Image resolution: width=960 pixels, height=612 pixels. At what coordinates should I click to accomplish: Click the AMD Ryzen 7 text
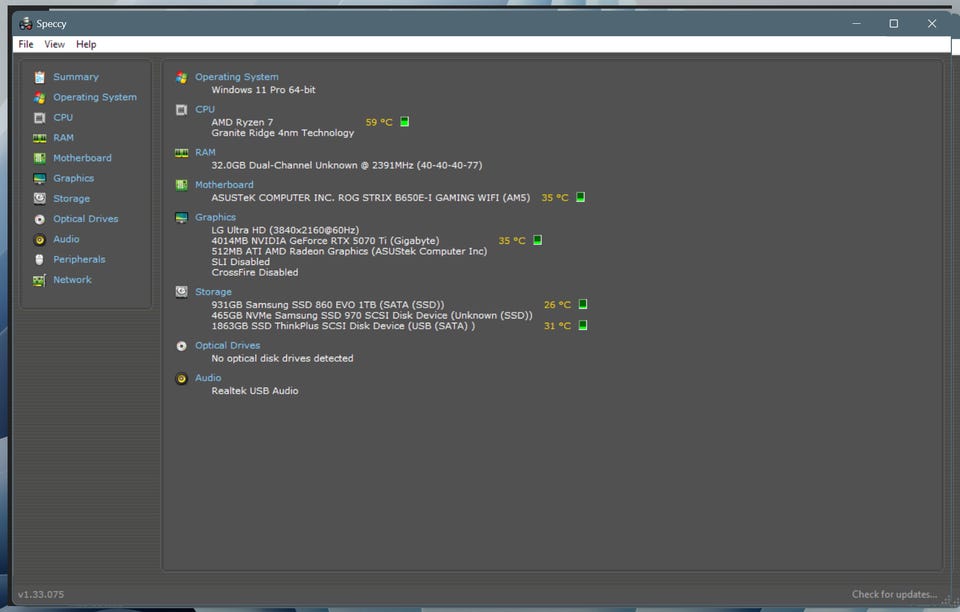242,122
